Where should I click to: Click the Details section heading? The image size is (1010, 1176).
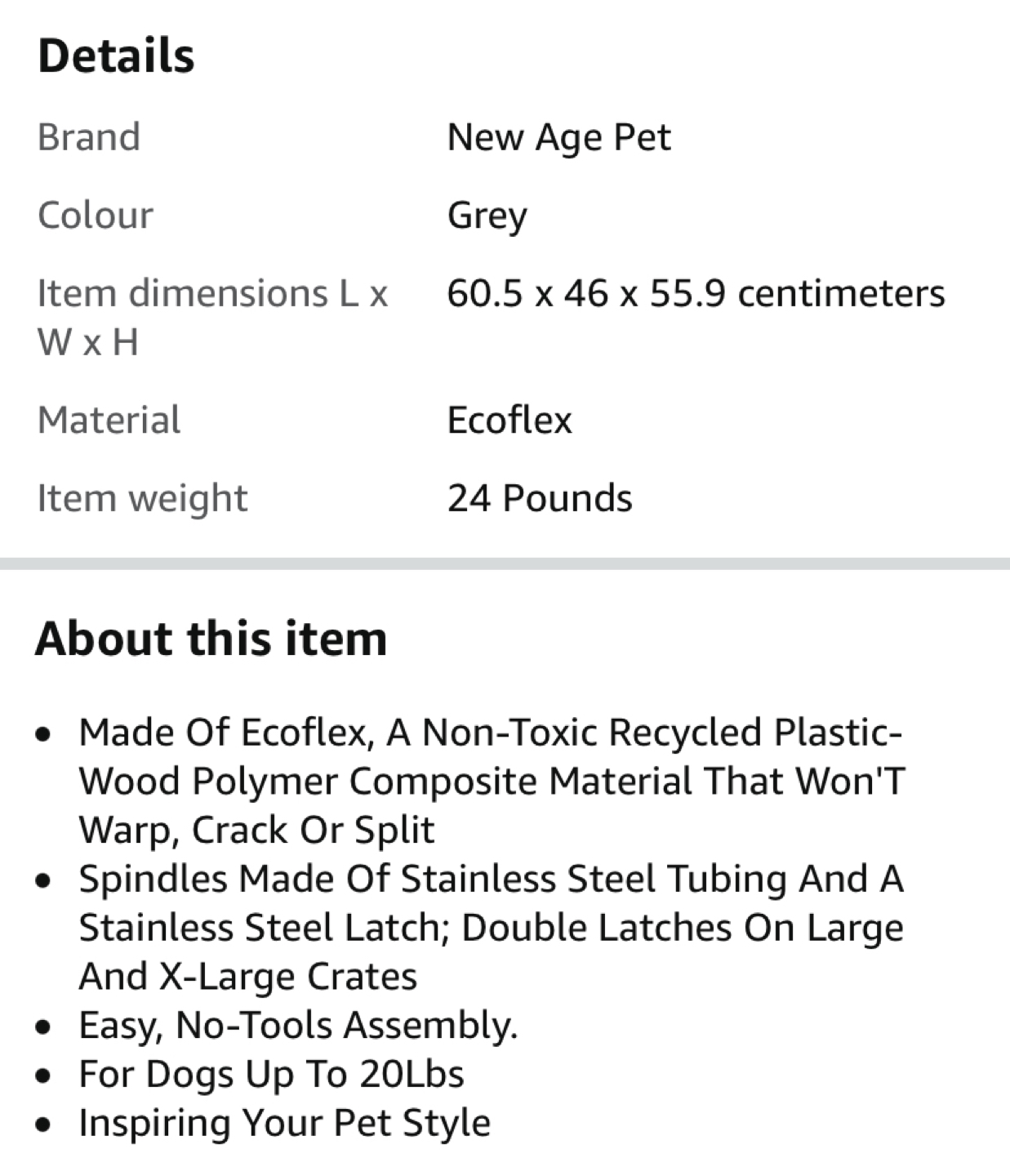[116, 56]
